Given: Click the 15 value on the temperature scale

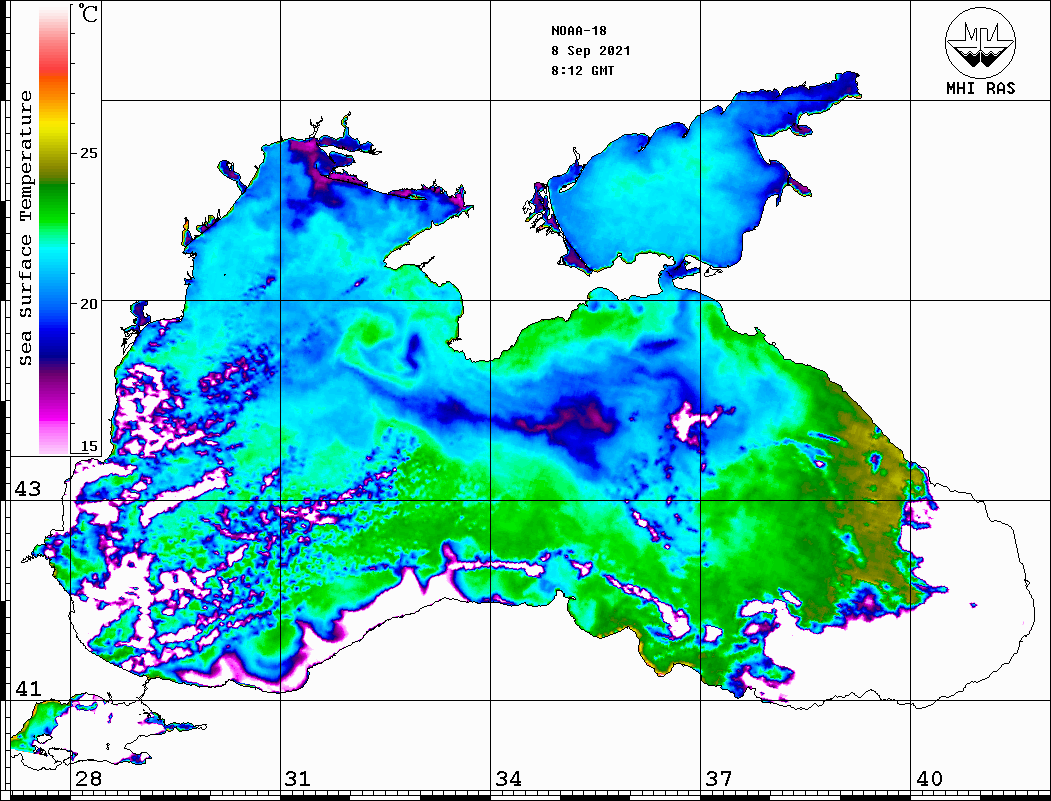Looking at the screenshot, I should (x=88, y=446).
